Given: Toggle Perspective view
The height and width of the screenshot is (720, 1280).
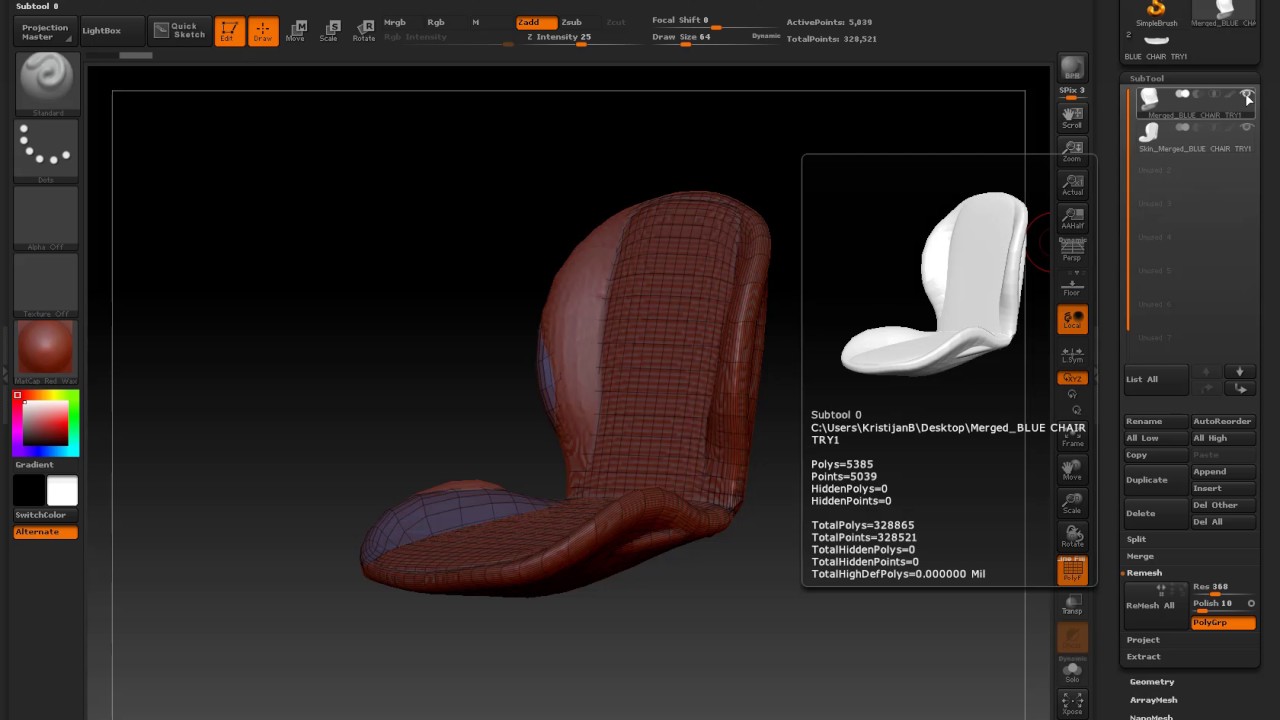Looking at the screenshot, I should pyautogui.click(x=1072, y=250).
